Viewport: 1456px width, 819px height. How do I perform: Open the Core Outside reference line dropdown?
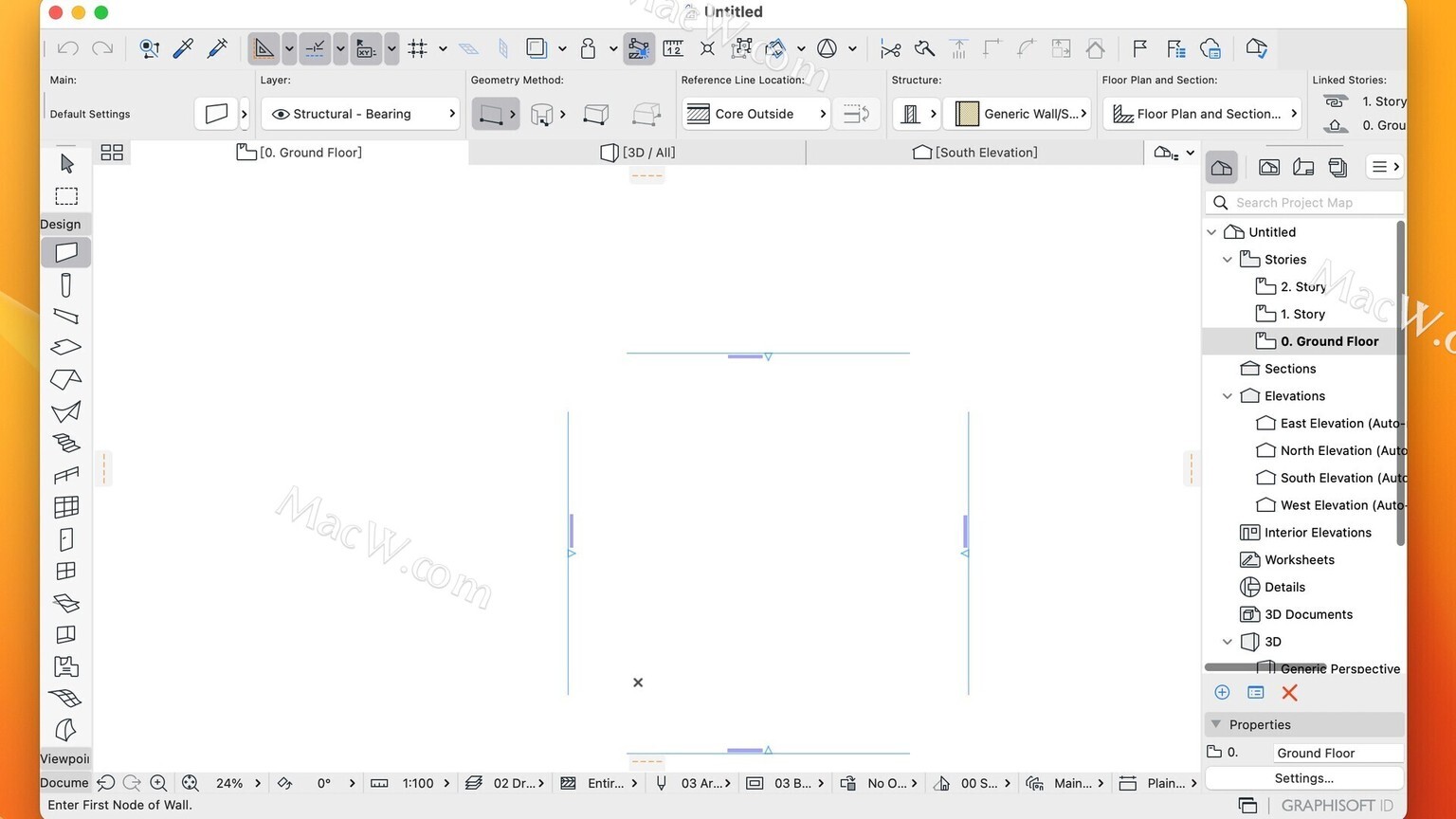point(755,114)
